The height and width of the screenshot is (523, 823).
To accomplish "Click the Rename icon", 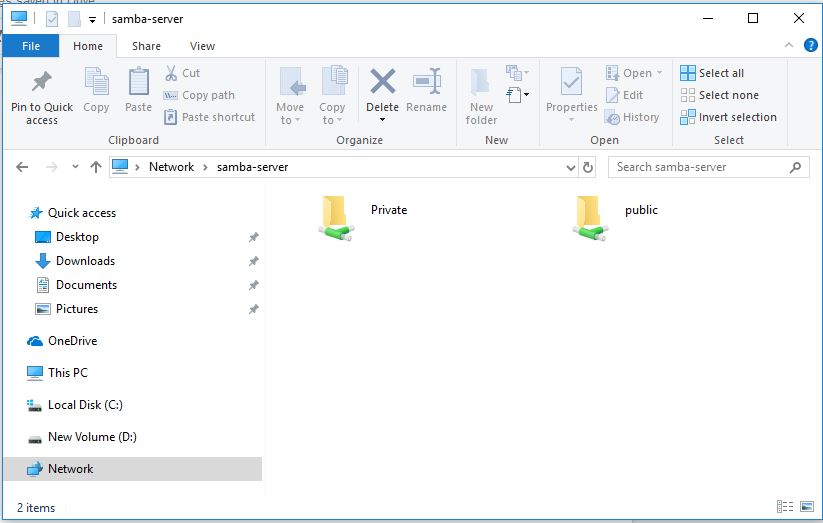I will [x=427, y=81].
